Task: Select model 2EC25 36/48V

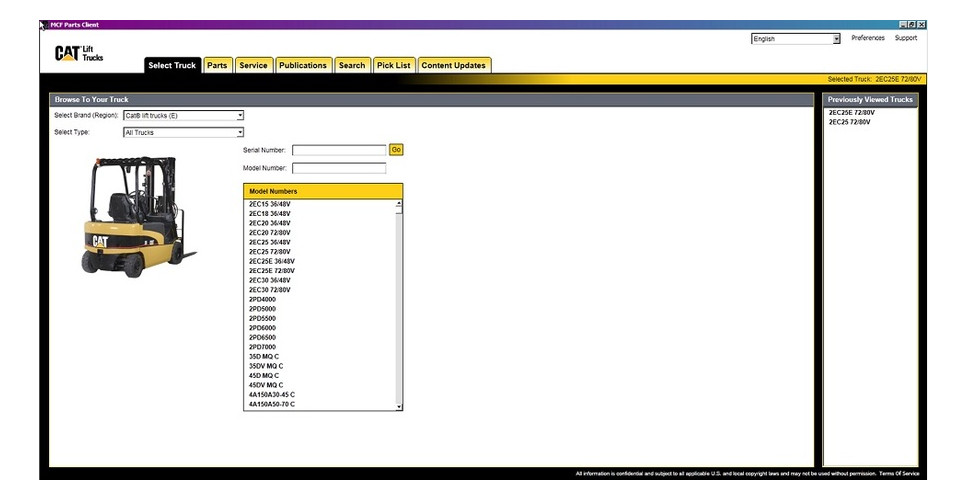Action: [269, 243]
